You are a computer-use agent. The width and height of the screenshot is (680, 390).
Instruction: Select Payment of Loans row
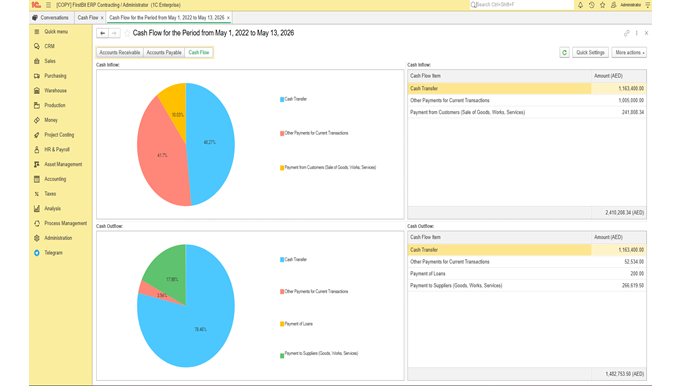[x=527, y=274]
